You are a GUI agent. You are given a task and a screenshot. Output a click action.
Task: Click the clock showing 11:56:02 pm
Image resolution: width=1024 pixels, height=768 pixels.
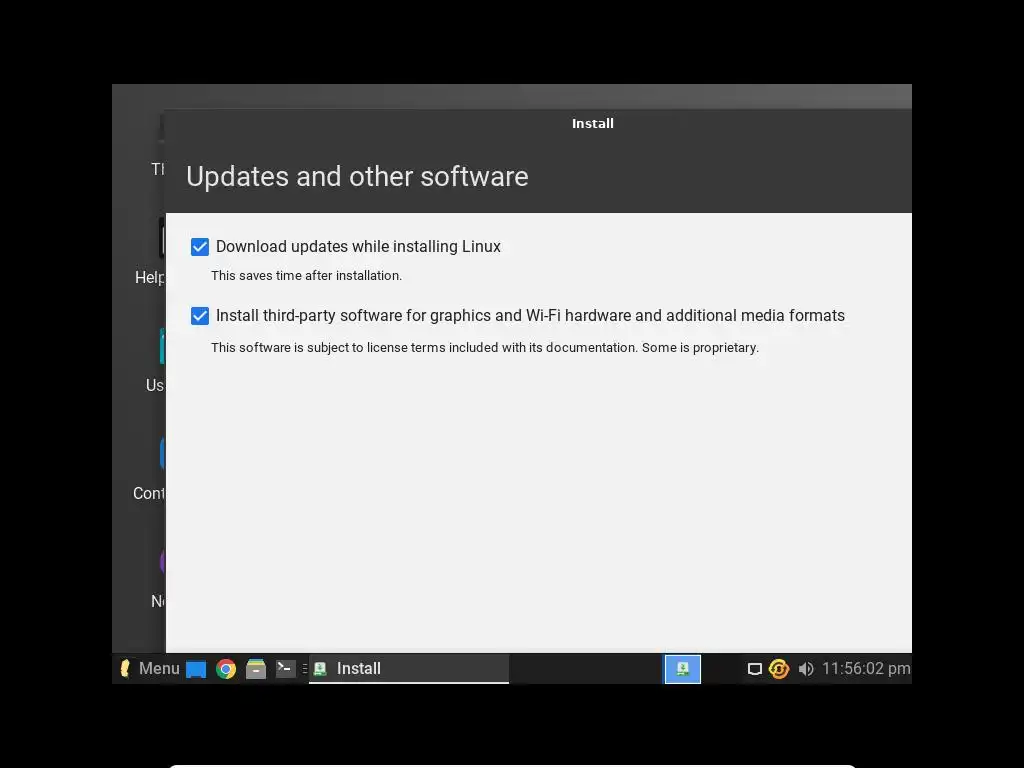pyautogui.click(x=866, y=669)
